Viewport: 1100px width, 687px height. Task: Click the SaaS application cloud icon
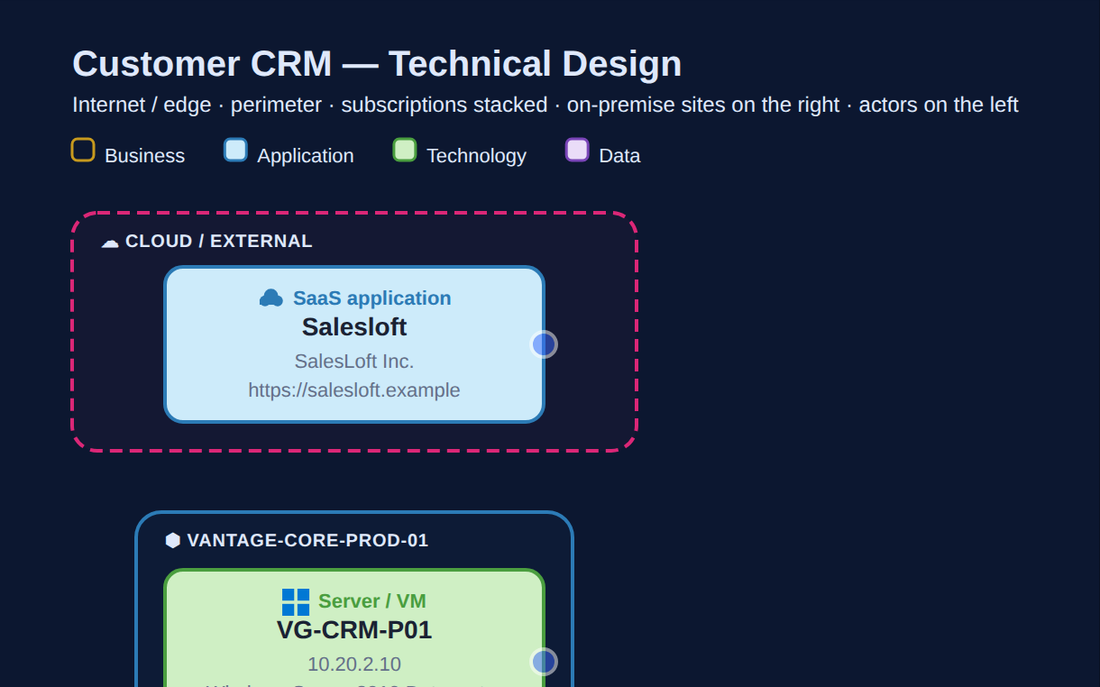click(x=271, y=298)
